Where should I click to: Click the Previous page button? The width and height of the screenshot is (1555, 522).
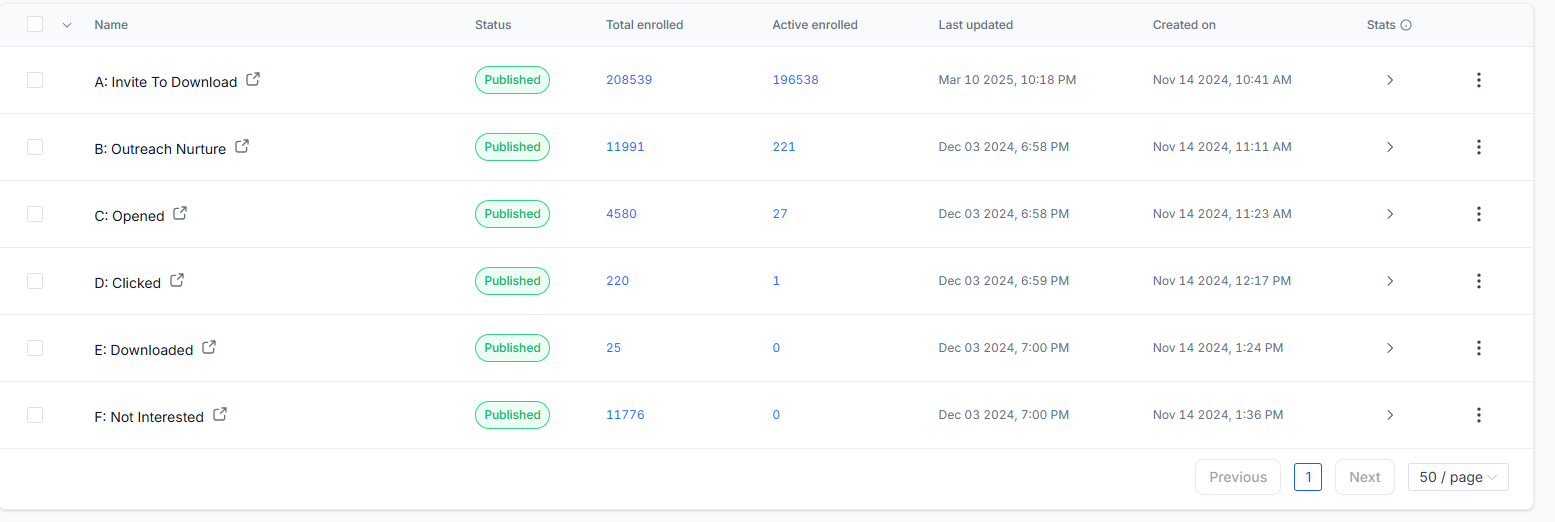1238,477
